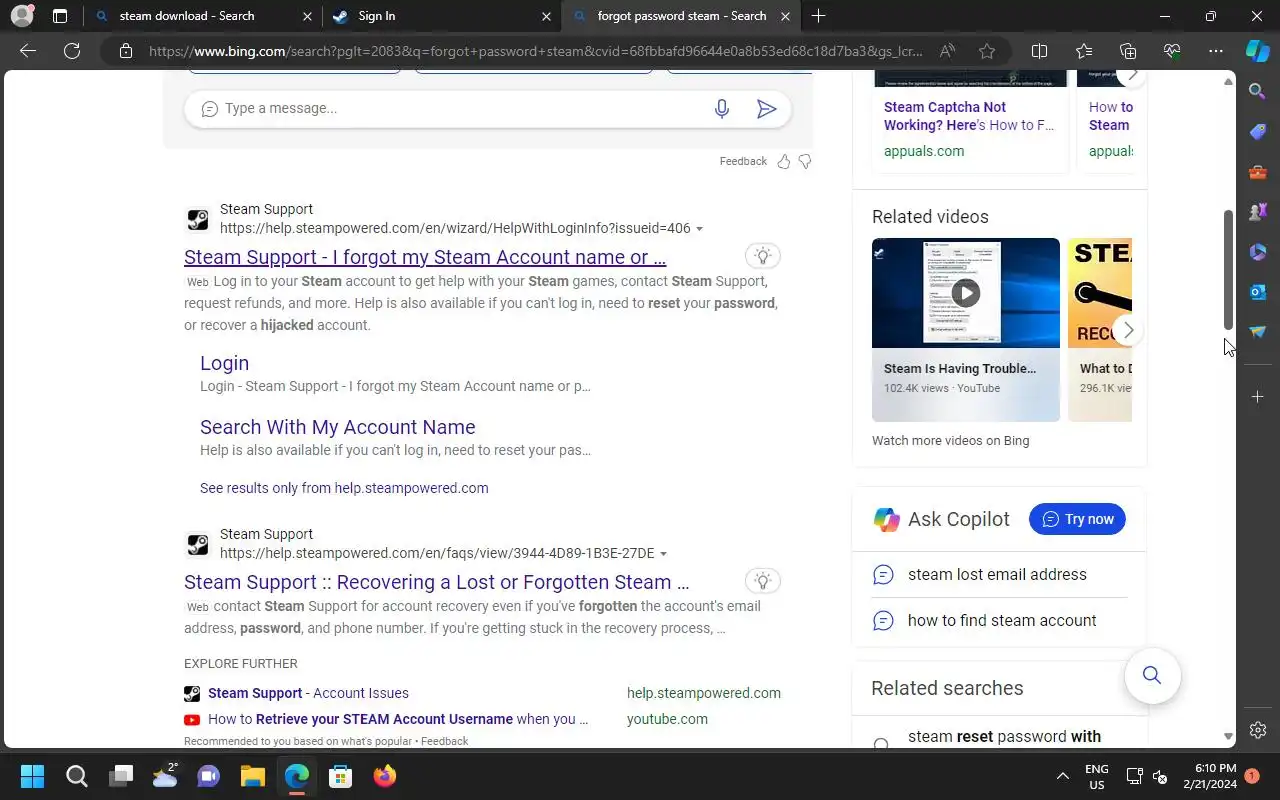1280x800 pixels.
Task: Open the Search With My Account Name link
Action: click(337, 427)
